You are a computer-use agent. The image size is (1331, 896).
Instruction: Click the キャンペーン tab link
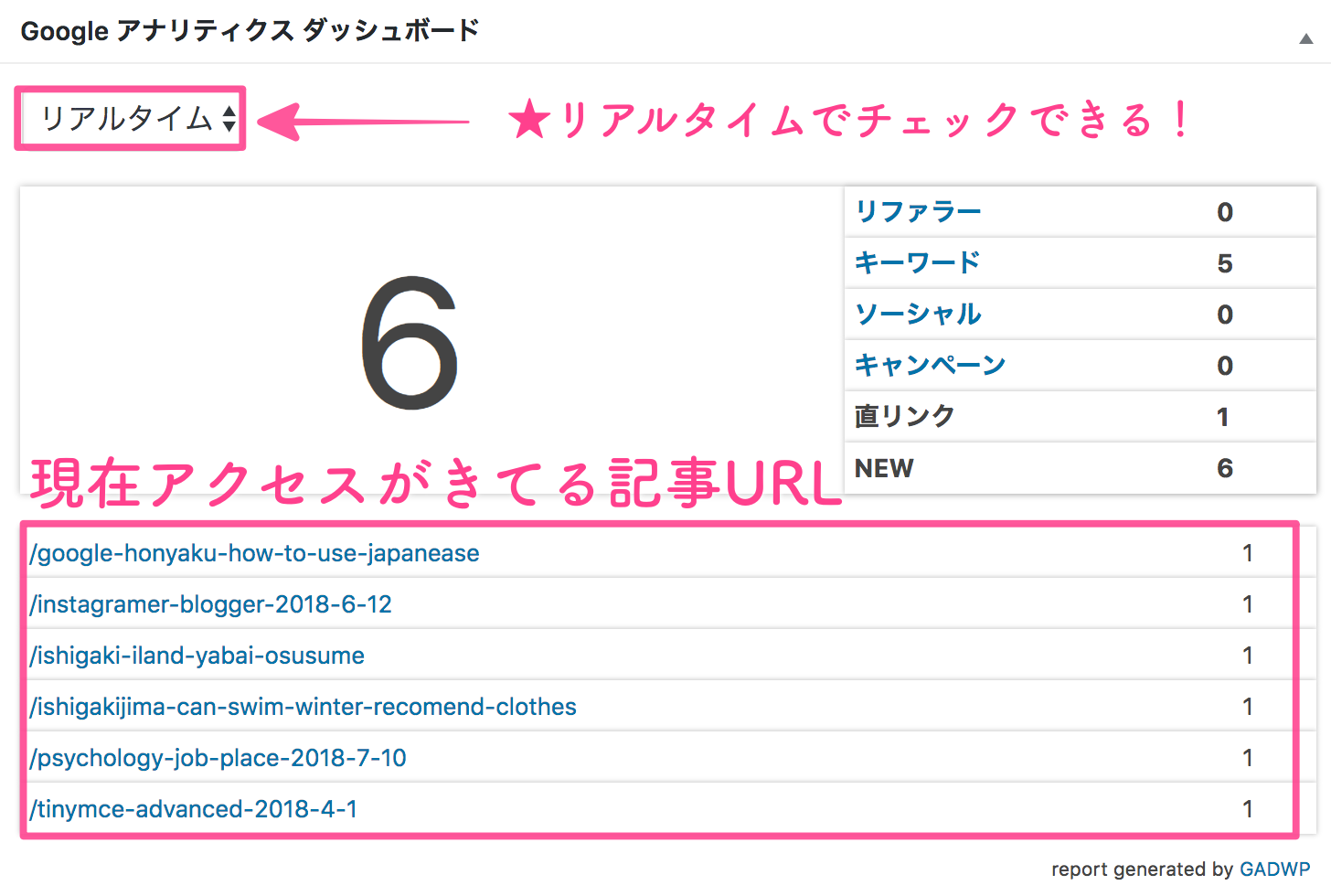(931, 366)
